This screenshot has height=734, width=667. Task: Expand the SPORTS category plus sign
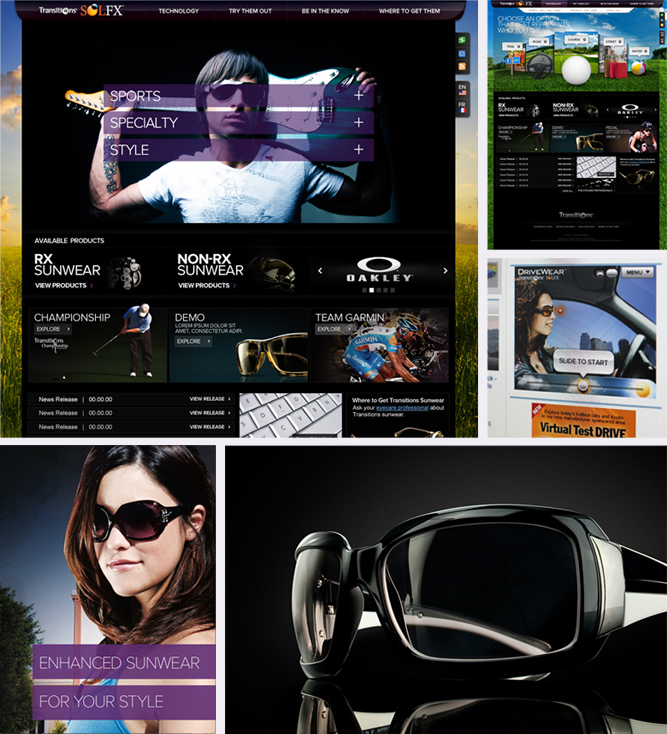[x=359, y=95]
